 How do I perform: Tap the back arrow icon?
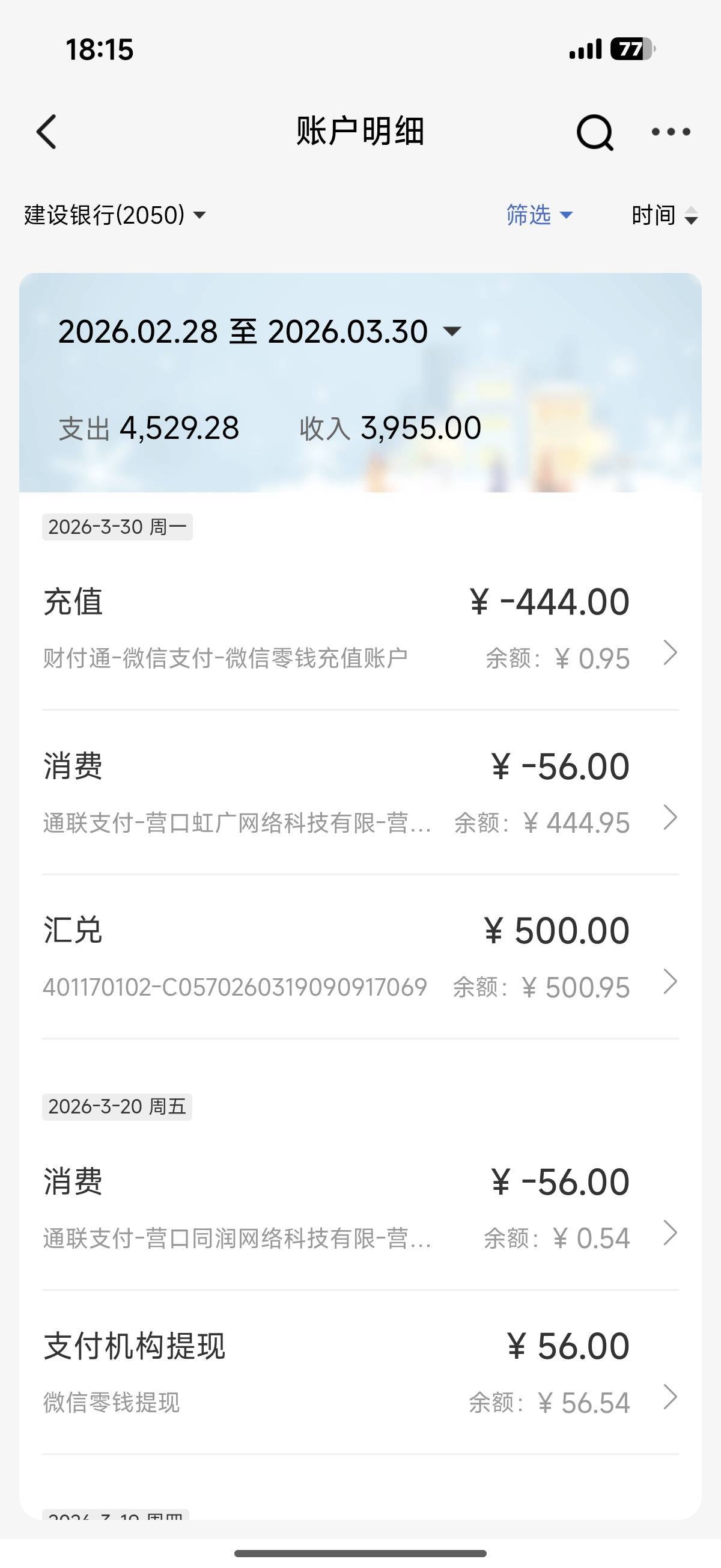click(47, 132)
